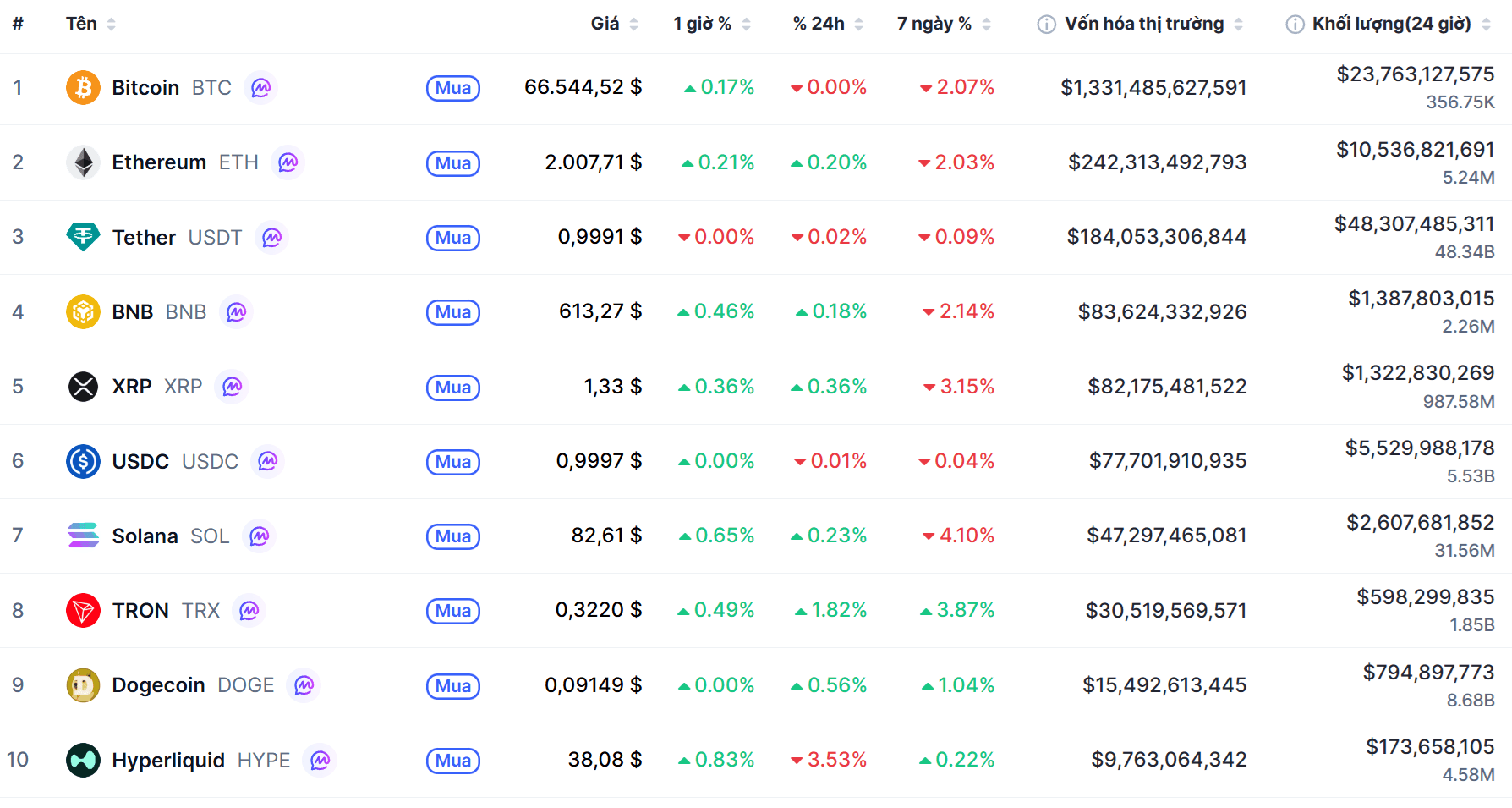Open the TRON name link
1512x808 pixels.
[x=140, y=611]
